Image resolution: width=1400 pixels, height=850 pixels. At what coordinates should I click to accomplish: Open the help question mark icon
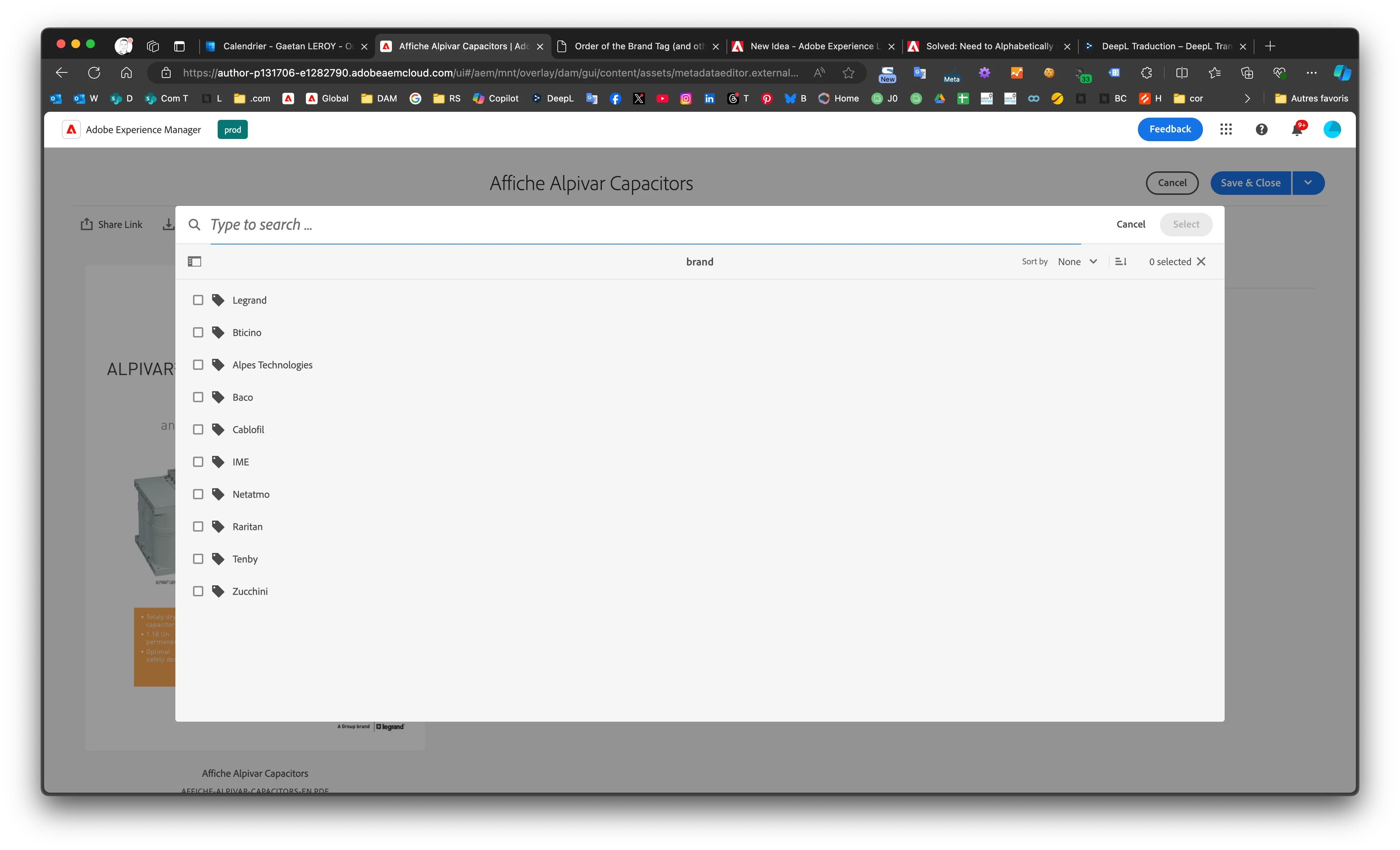point(1261,129)
